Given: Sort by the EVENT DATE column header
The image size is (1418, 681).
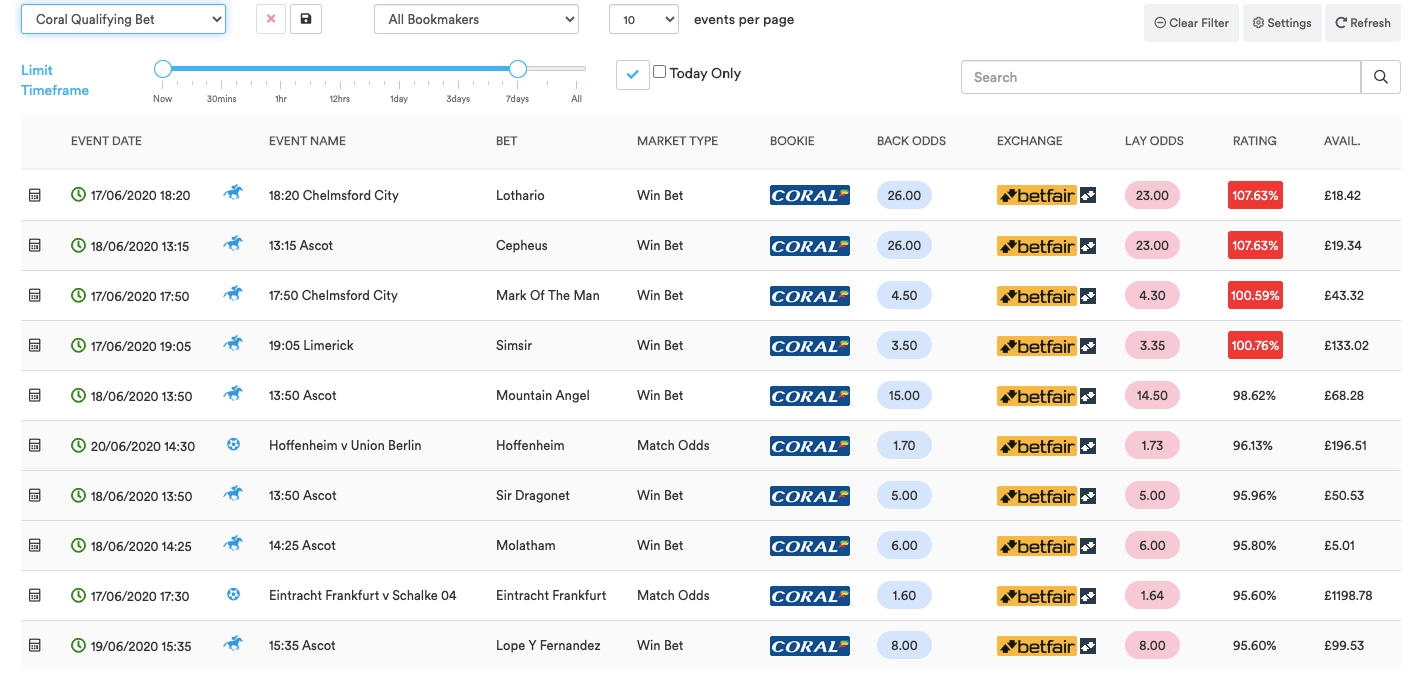Looking at the screenshot, I should pyautogui.click(x=106, y=141).
